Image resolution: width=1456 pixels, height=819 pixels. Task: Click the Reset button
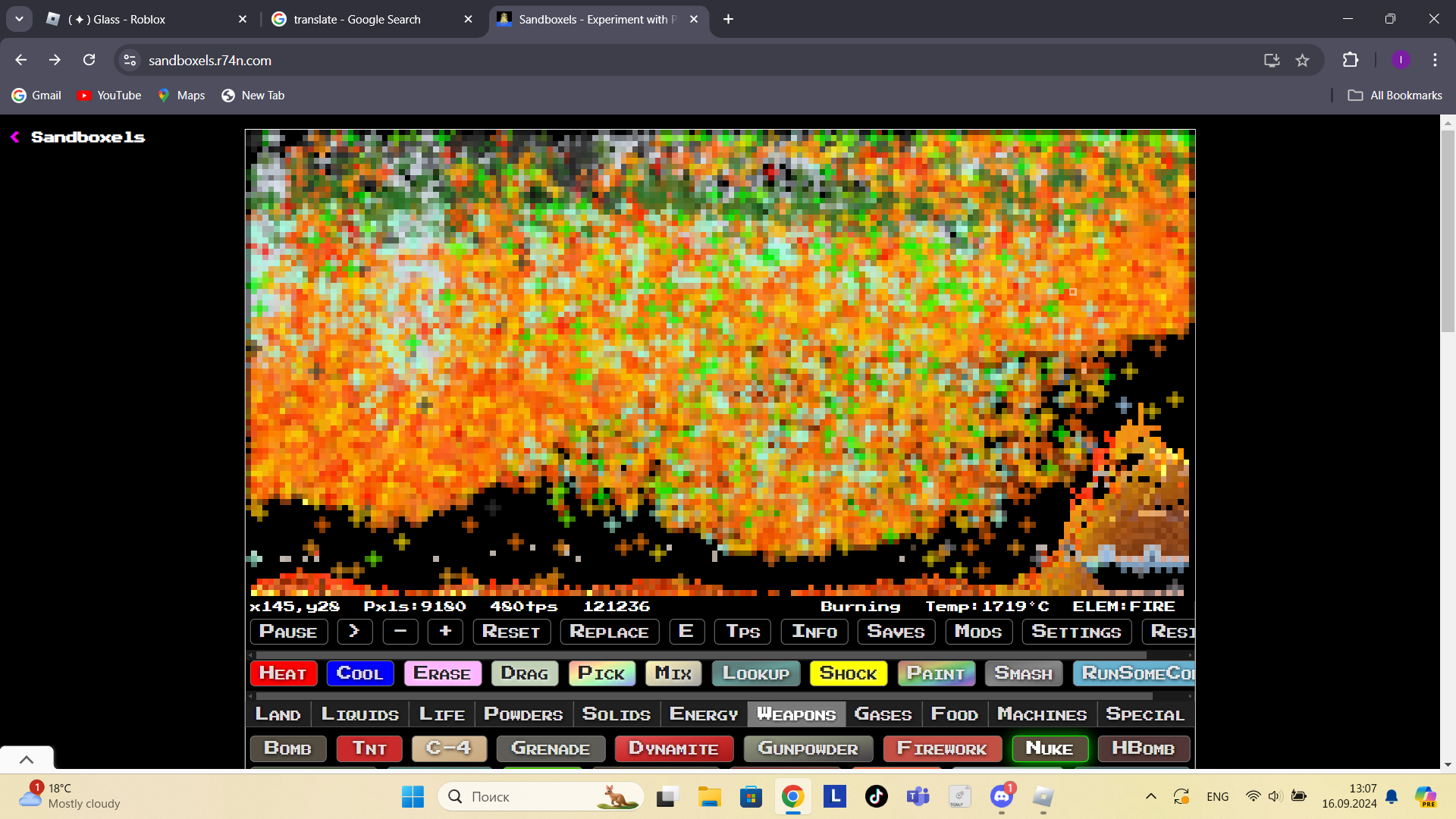(x=511, y=632)
